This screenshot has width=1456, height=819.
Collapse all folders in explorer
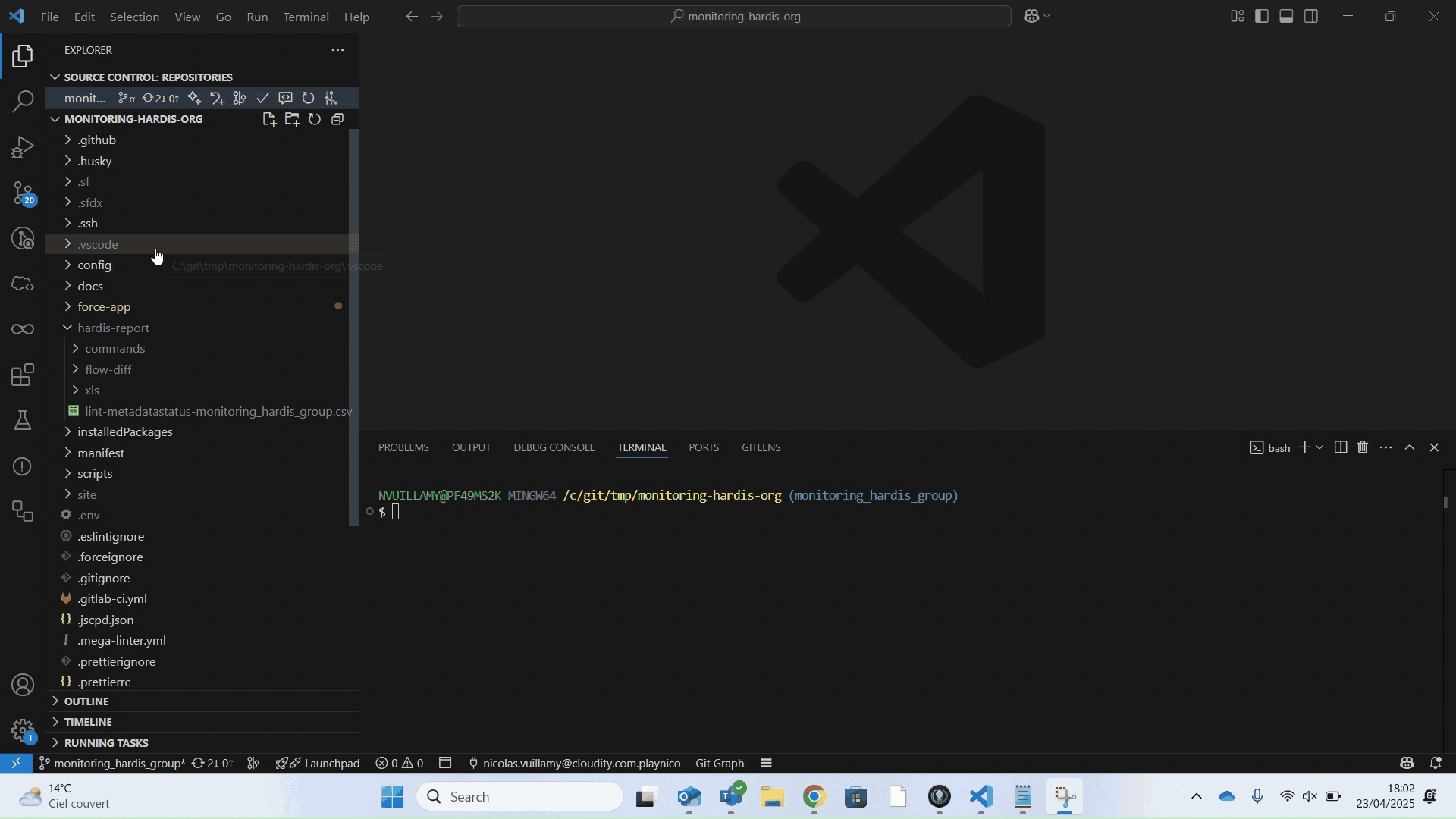[x=337, y=119]
